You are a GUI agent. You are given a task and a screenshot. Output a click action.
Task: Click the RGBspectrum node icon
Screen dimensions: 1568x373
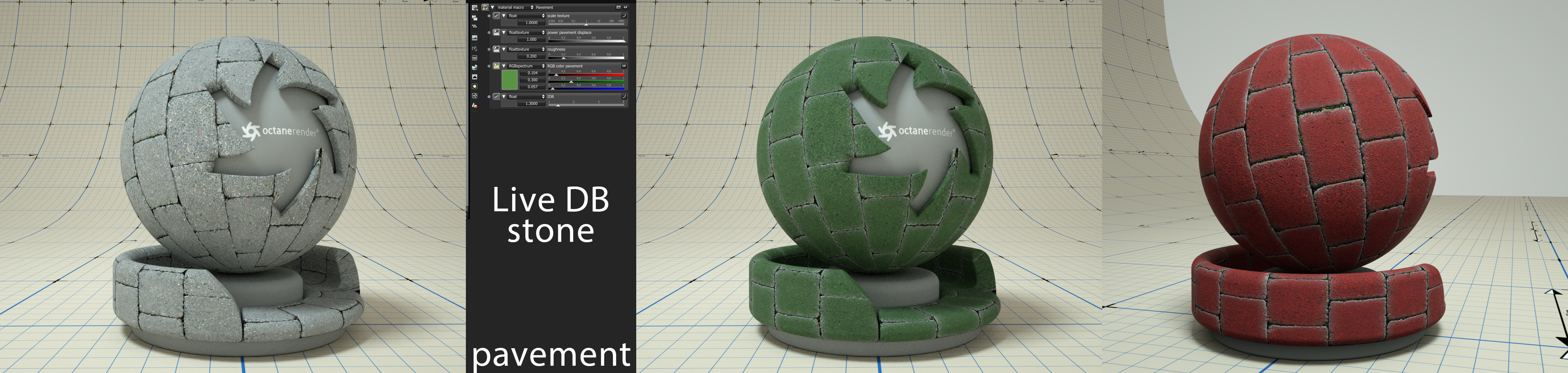coord(496,66)
